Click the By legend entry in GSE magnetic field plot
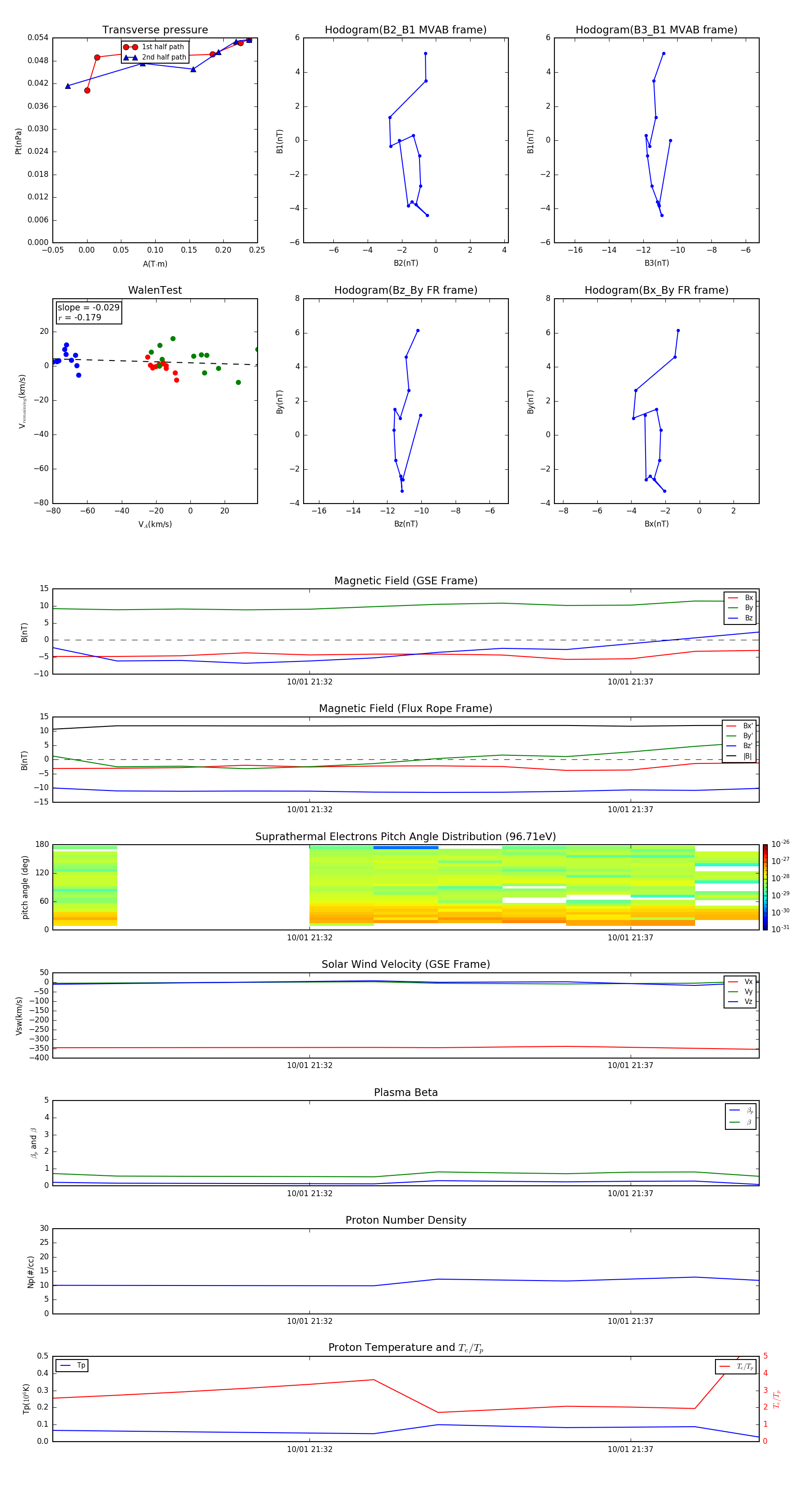Screen dimensions: 812x1489 (740, 607)
